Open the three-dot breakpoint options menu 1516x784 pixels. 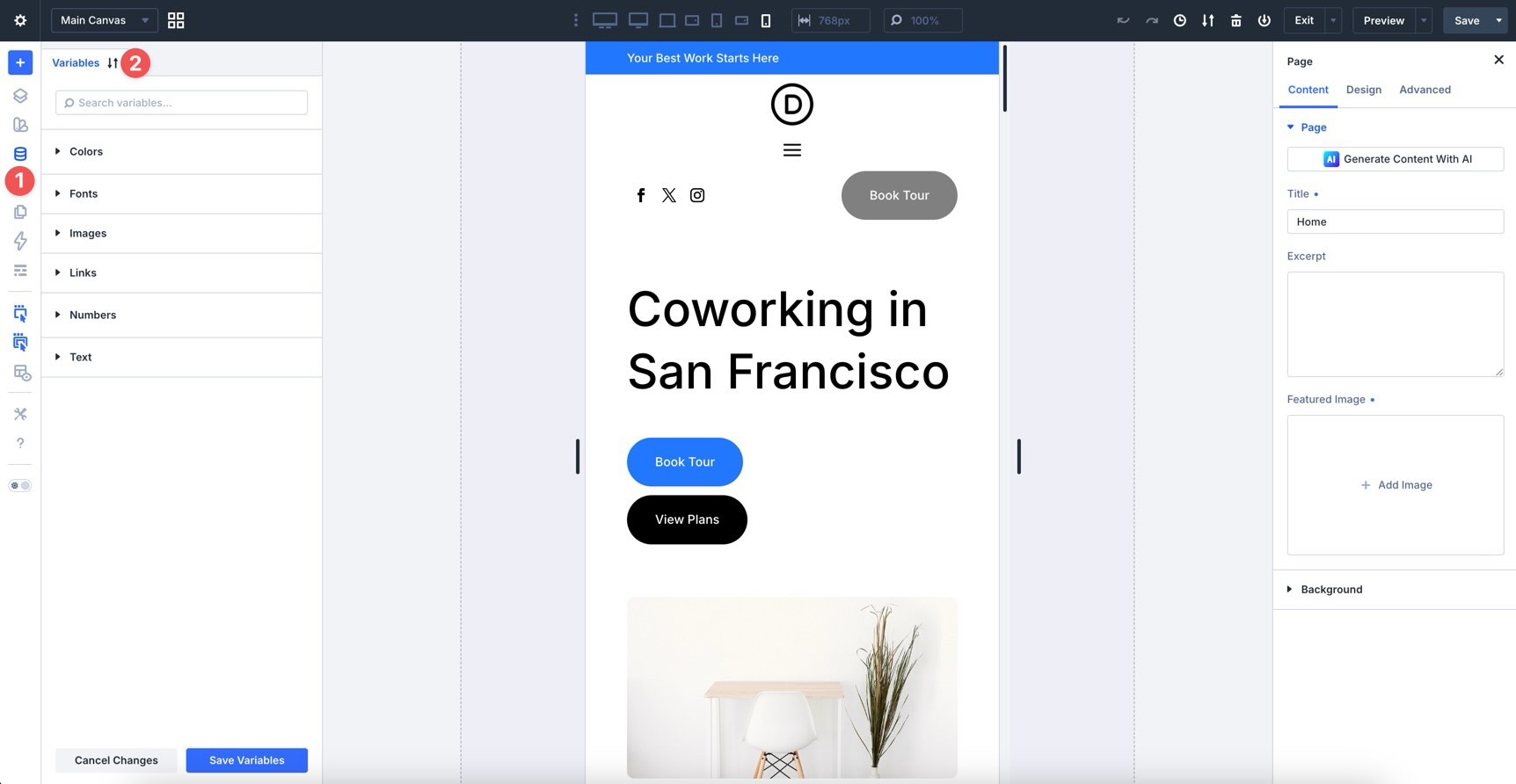coord(576,20)
